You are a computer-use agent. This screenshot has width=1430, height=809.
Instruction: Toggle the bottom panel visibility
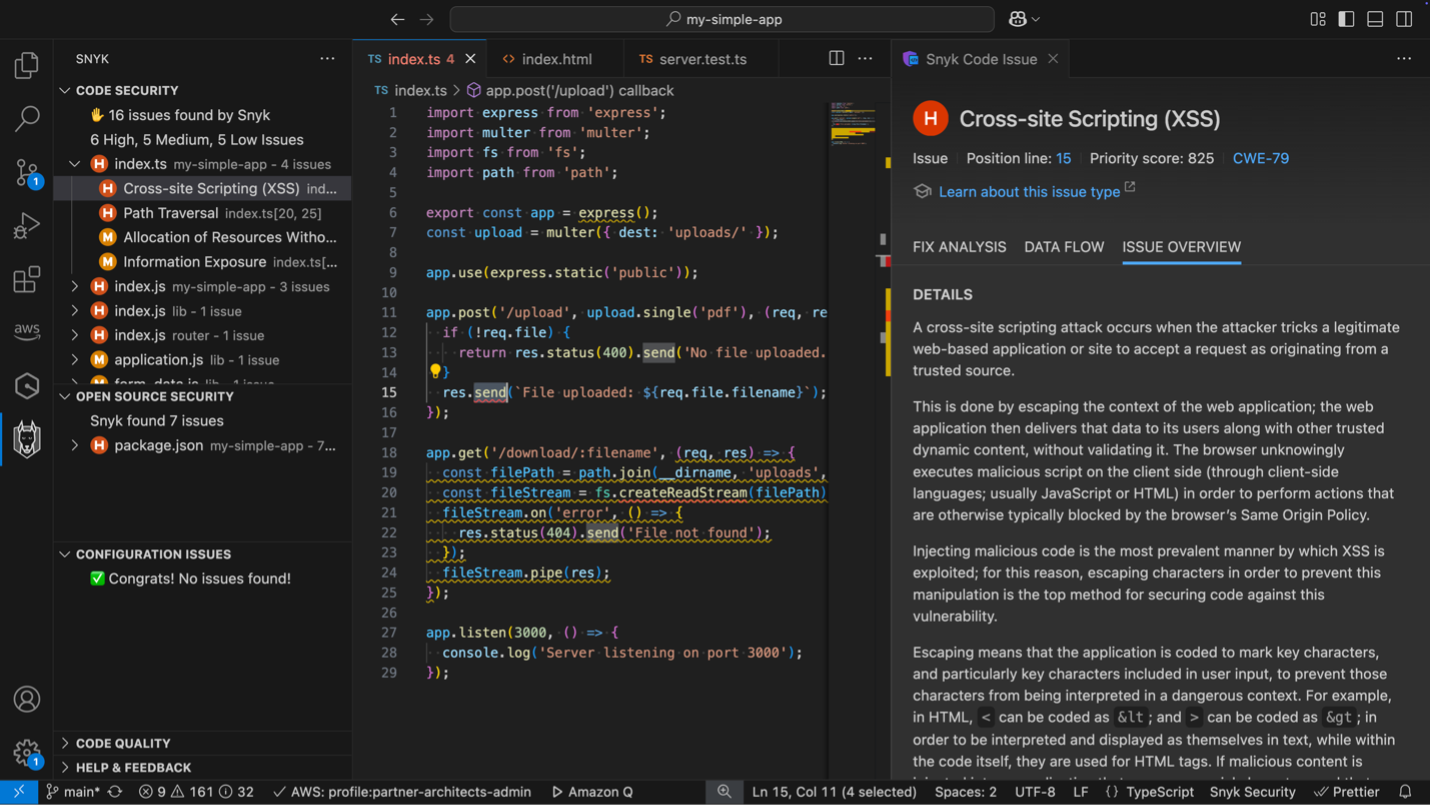point(1375,18)
